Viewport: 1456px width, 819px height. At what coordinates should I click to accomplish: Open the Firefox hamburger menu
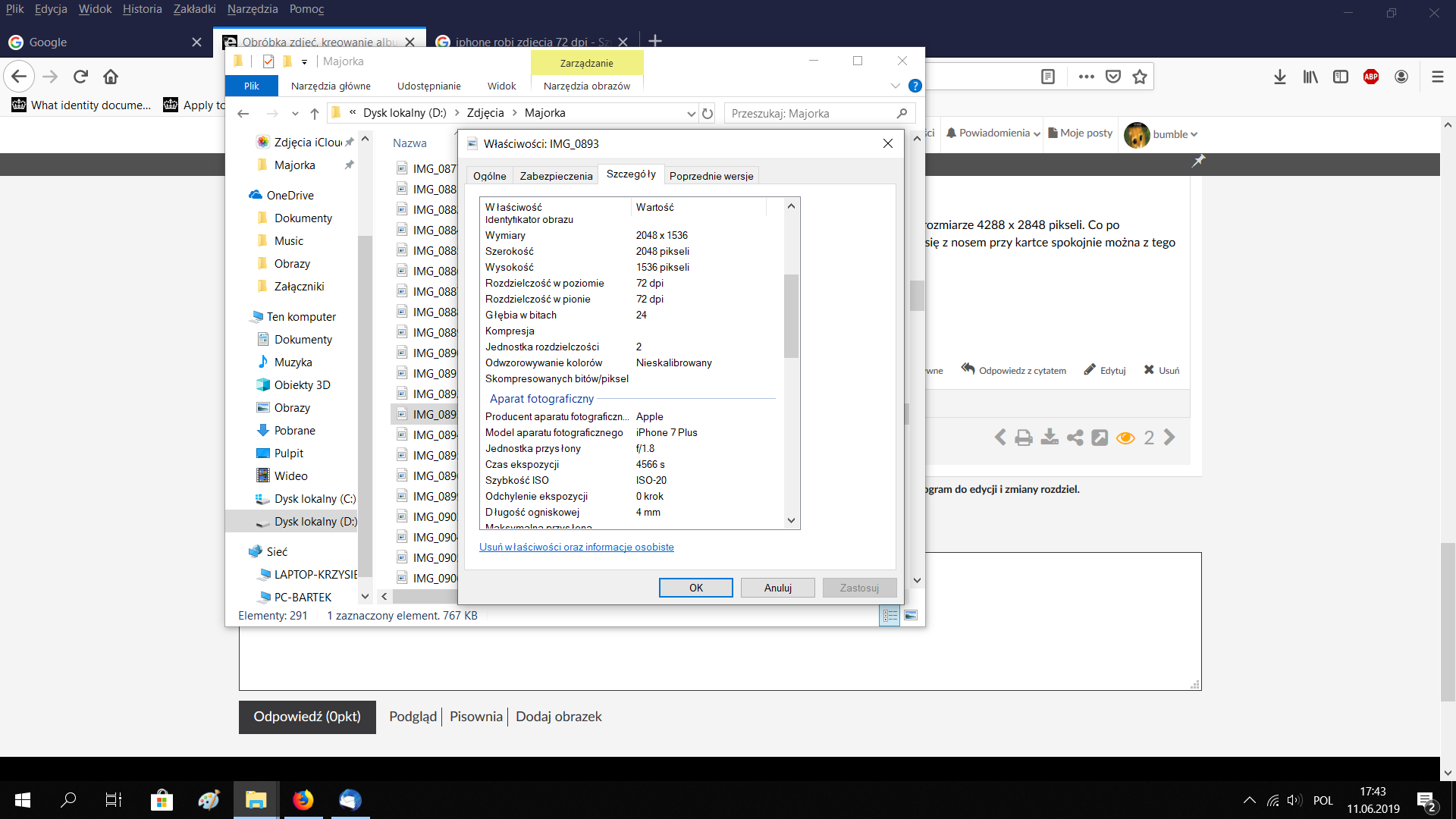click(x=1438, y=77)
